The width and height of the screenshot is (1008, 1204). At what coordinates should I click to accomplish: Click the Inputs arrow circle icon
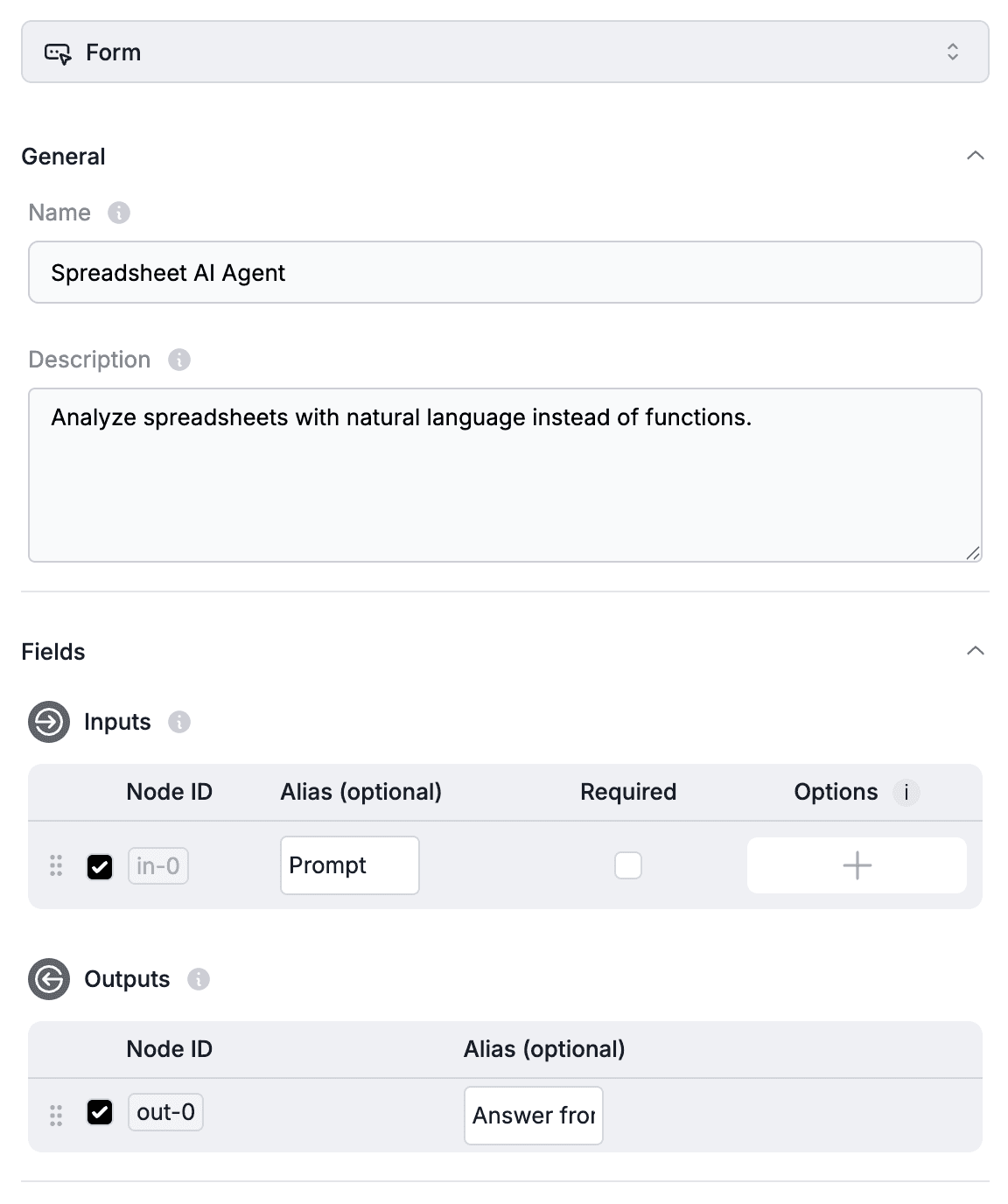tap(49, 722)
